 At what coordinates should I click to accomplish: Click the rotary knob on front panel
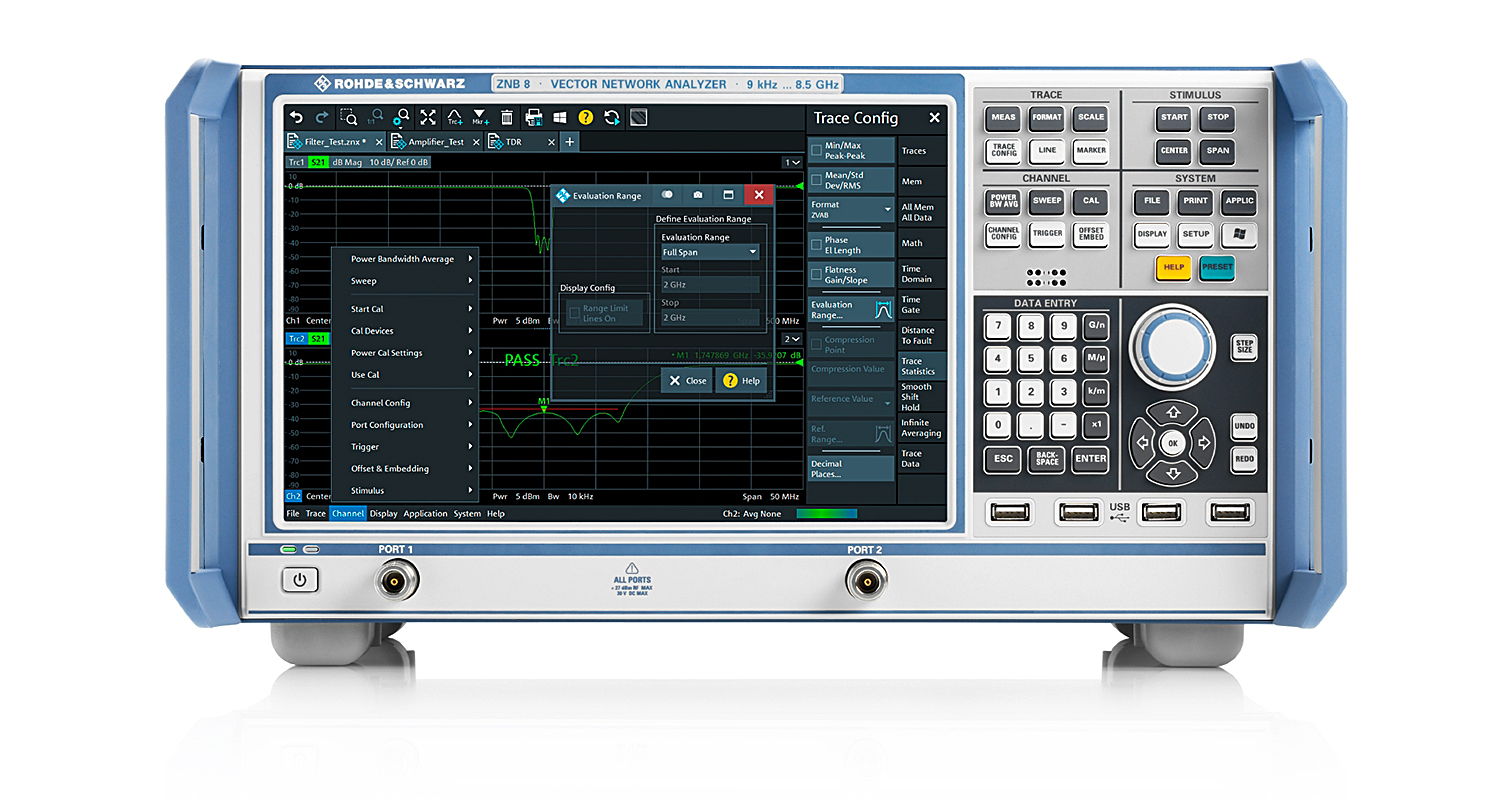click(1173, 348)
